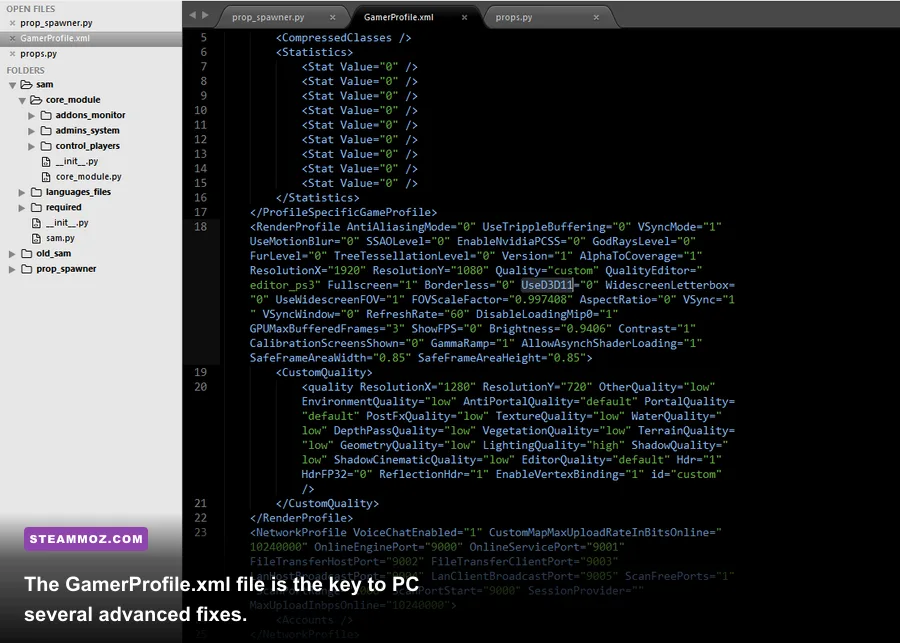900x643 pixels.
Task: Click the languages_files folder icon
Action: (x=36, y=192)
